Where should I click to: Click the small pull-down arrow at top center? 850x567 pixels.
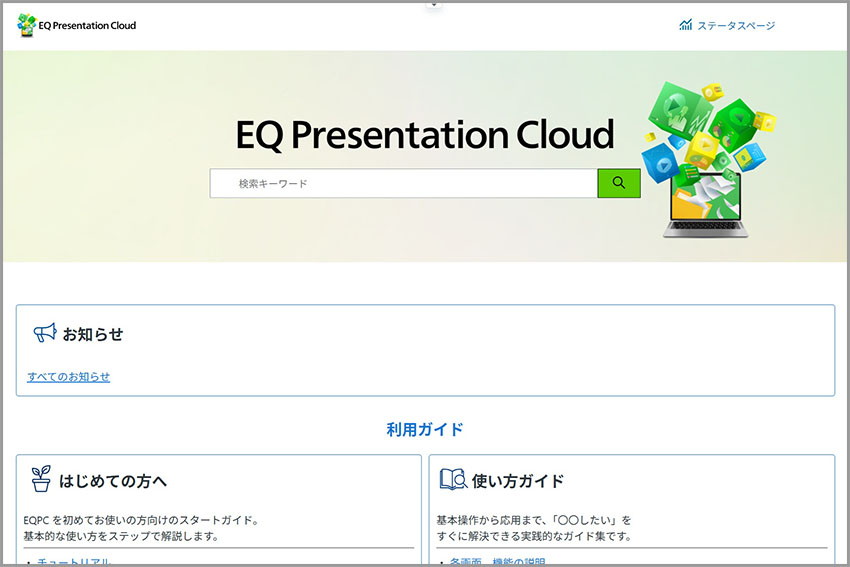(434, 4)
